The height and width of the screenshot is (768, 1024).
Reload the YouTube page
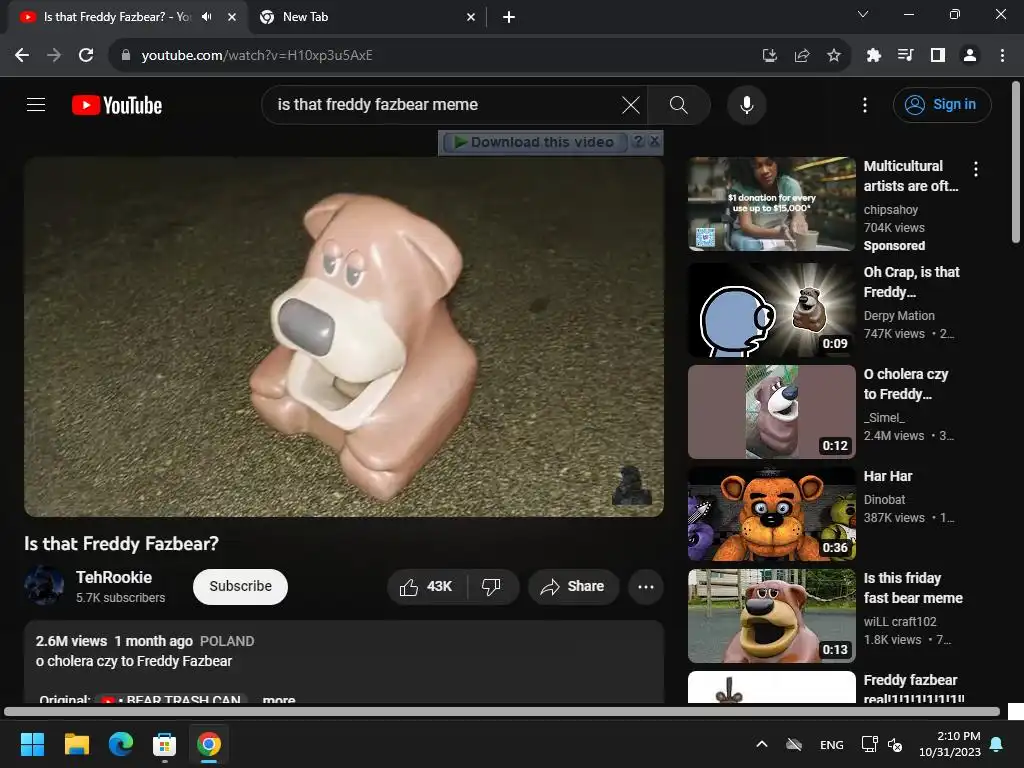86,56
